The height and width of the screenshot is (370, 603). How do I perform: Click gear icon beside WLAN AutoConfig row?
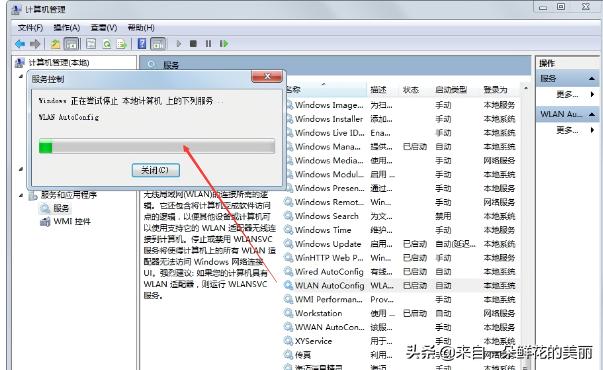pyautogui.click(x=288, y=285)
